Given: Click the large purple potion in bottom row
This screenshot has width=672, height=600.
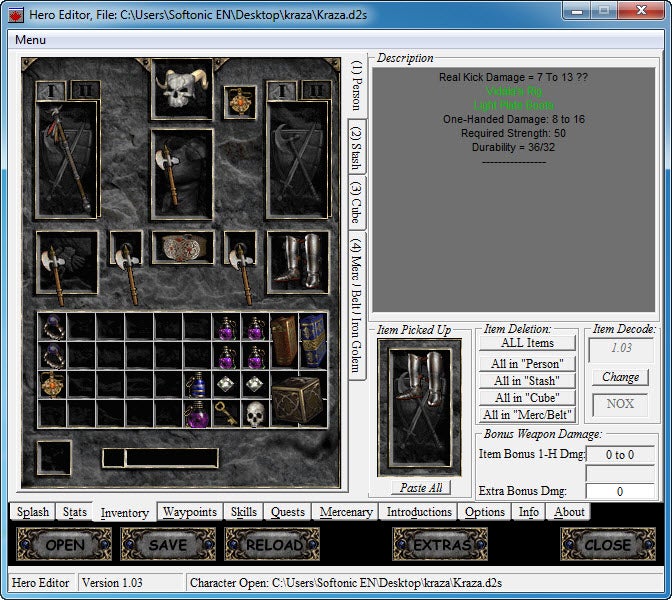Looking at the screenshot, I should tap(197, 413).
